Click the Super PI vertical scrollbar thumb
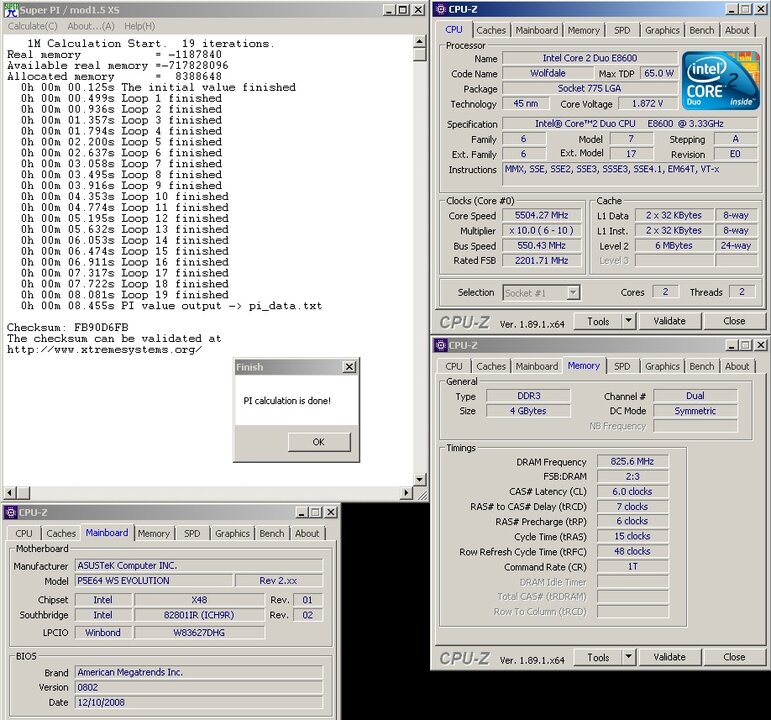The width and height of the screenshot is (771, 720). 419,54
